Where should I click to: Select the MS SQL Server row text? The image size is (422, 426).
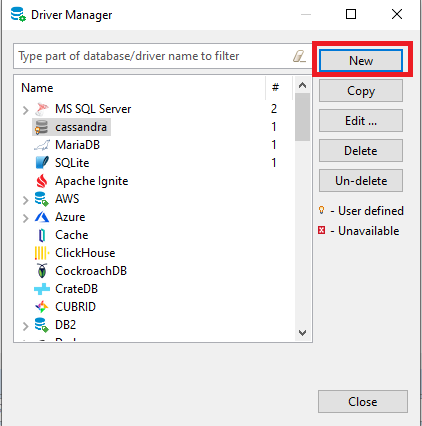coord(93,109)
